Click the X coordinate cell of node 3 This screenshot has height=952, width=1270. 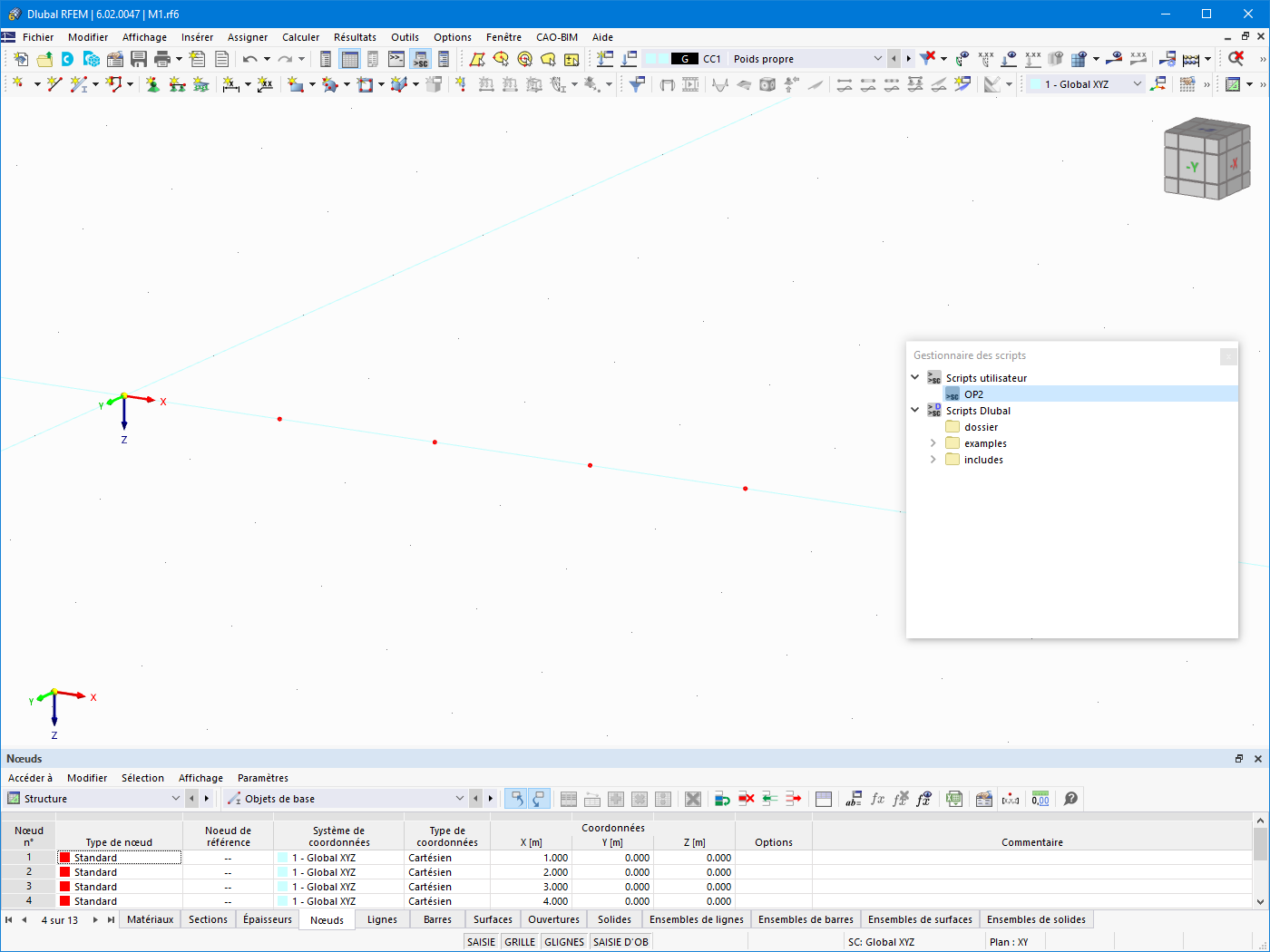click(530, 886)
